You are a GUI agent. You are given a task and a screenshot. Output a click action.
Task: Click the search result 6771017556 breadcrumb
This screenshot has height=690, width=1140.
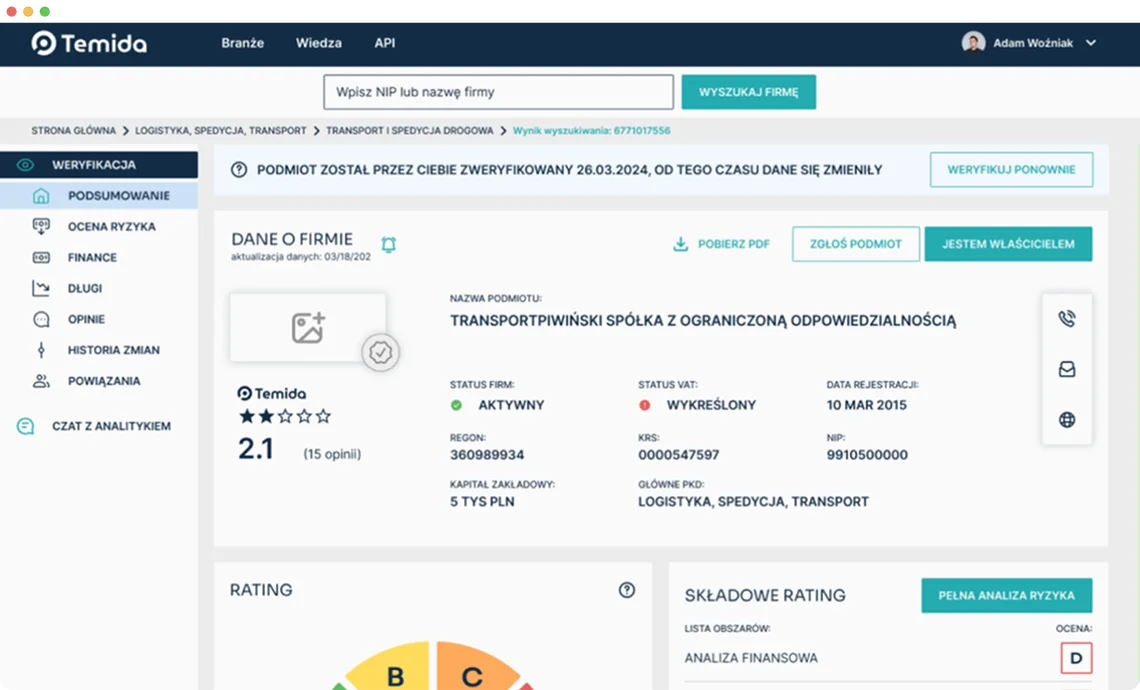point(592,131)
